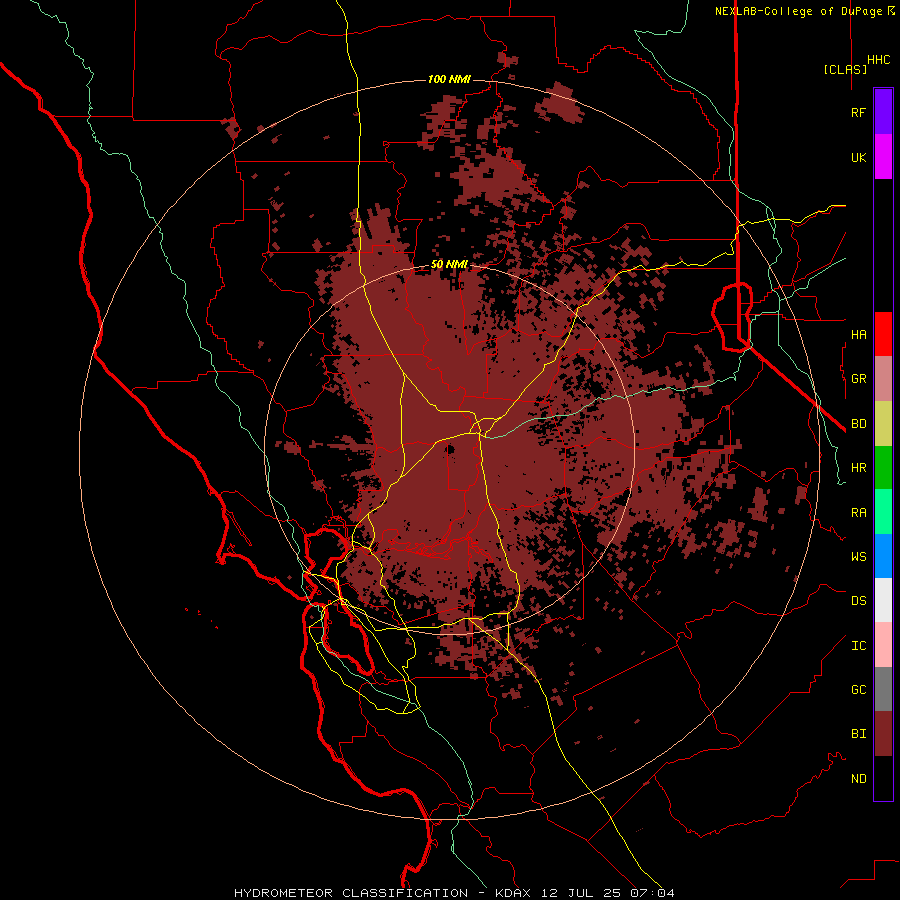Click the [CLAS] units label
This screenshot has width=900, height=900.
pyautogui.click(x=845, y=69)
